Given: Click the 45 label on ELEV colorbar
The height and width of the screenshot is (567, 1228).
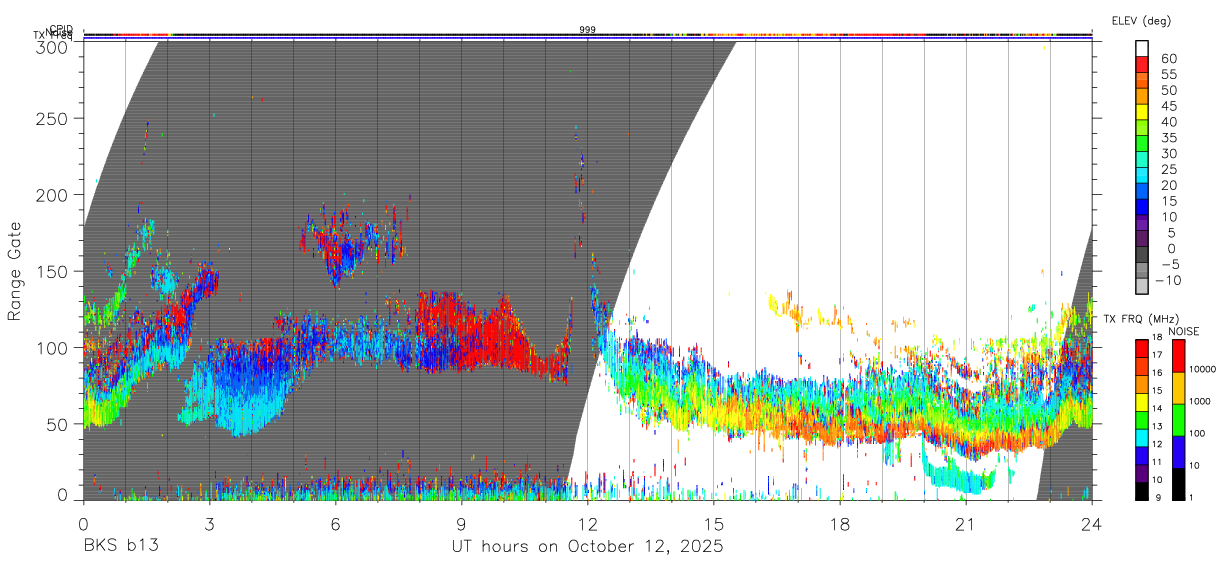Looking at the screenshot, I should 1168,106.
